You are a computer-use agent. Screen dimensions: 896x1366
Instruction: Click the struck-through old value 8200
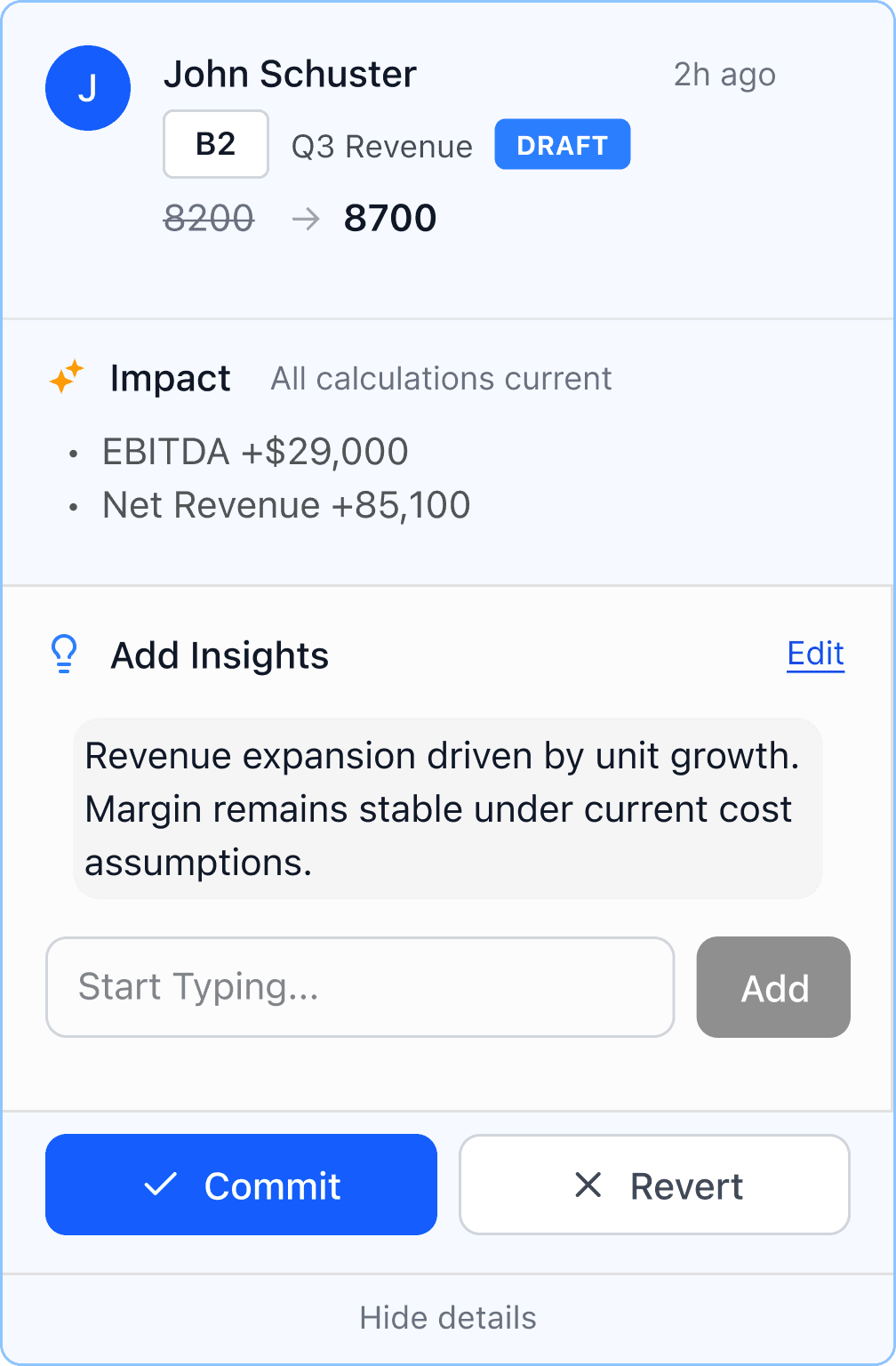point(209,219)
